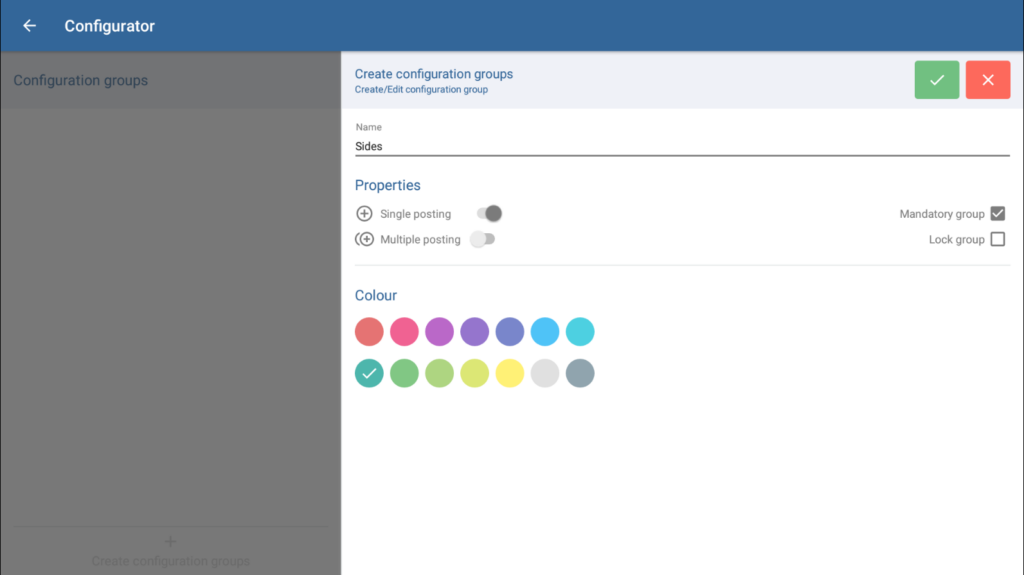Select the checked teal colour swatch
Image resolution: width=1024 pixels, height=575 pixels.
pos(369,374)
